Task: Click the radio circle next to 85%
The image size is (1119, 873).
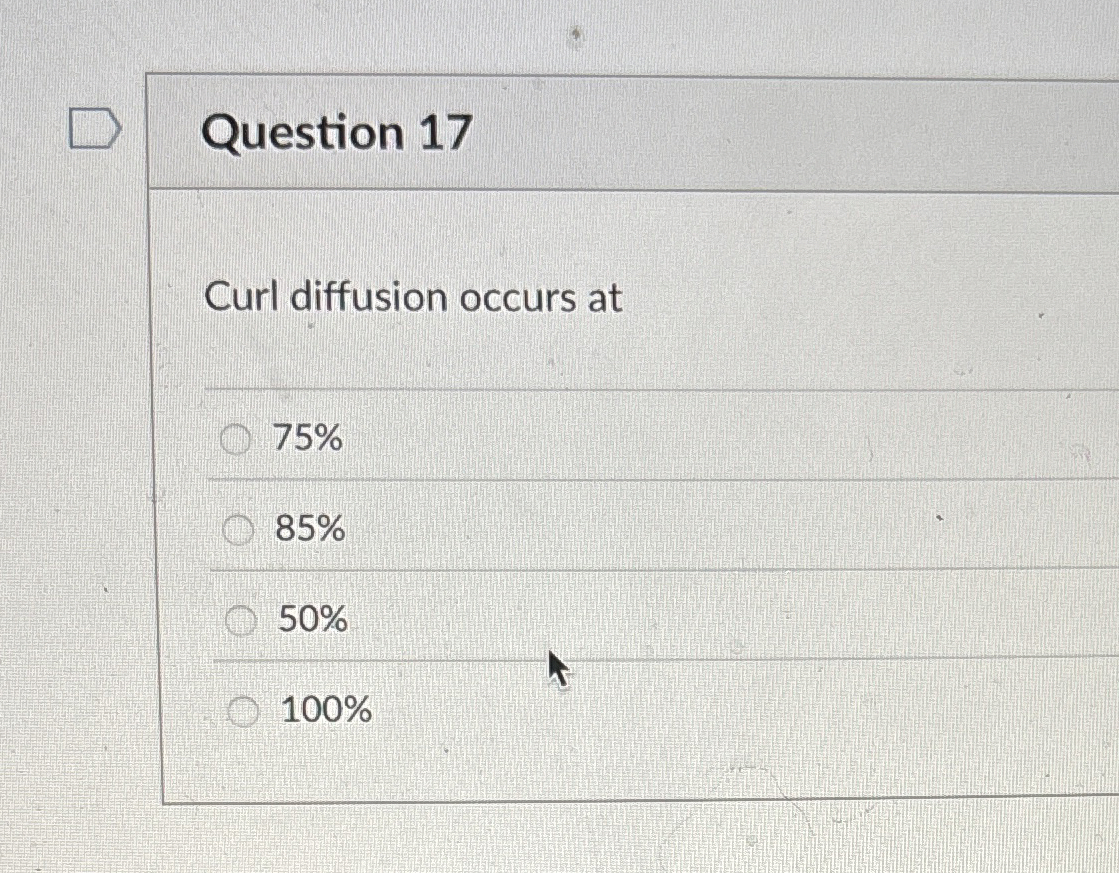Action: coord(238,529)
